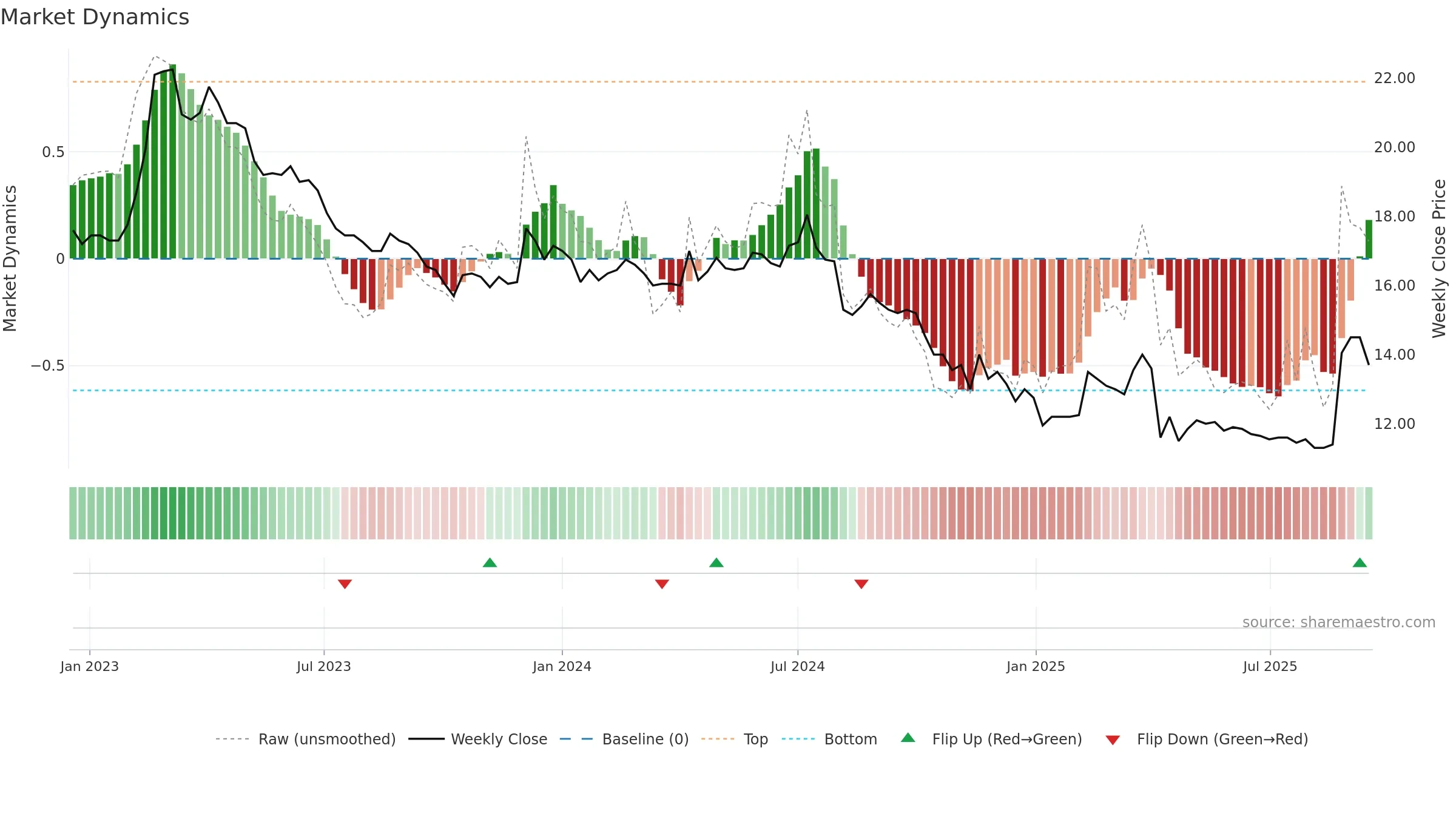Image resolution: width=1456 pixels, height=819 pixels.
Task: Toggle the Top legend entry
Action: click(x=734, y=739)
